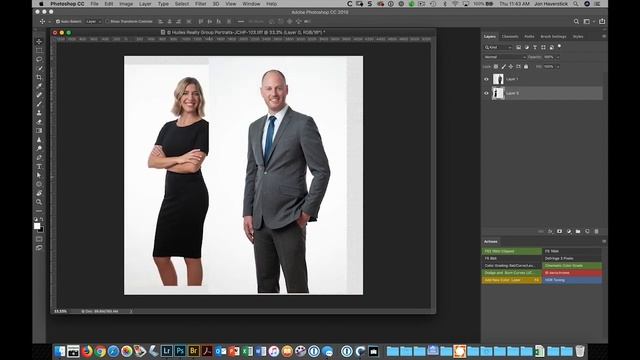640x360 pixels.
Task: Select the Gradient tool
Action: click(x=39, y=131)
